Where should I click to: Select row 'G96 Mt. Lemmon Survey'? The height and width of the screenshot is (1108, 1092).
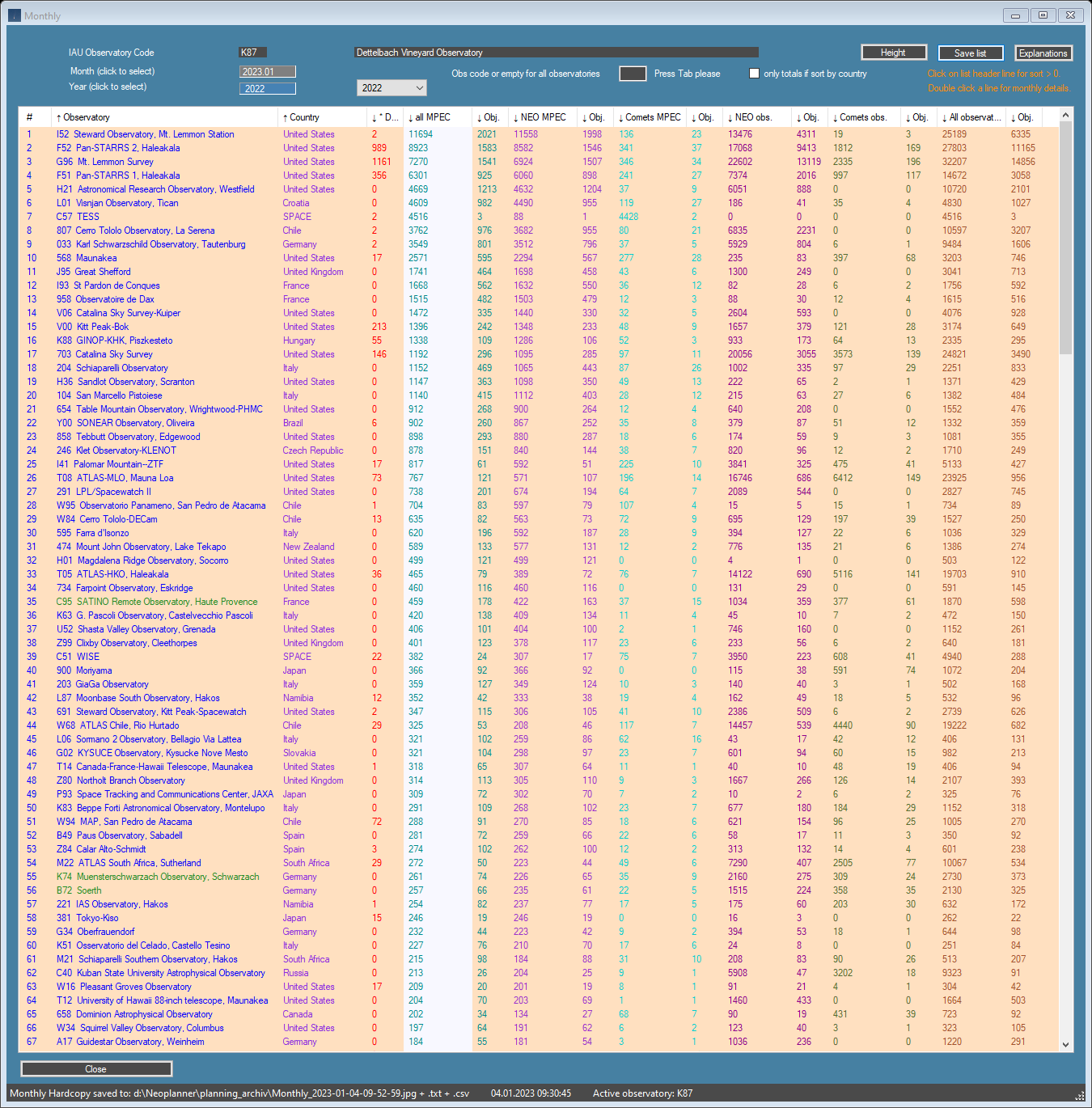tap(538, 162)
